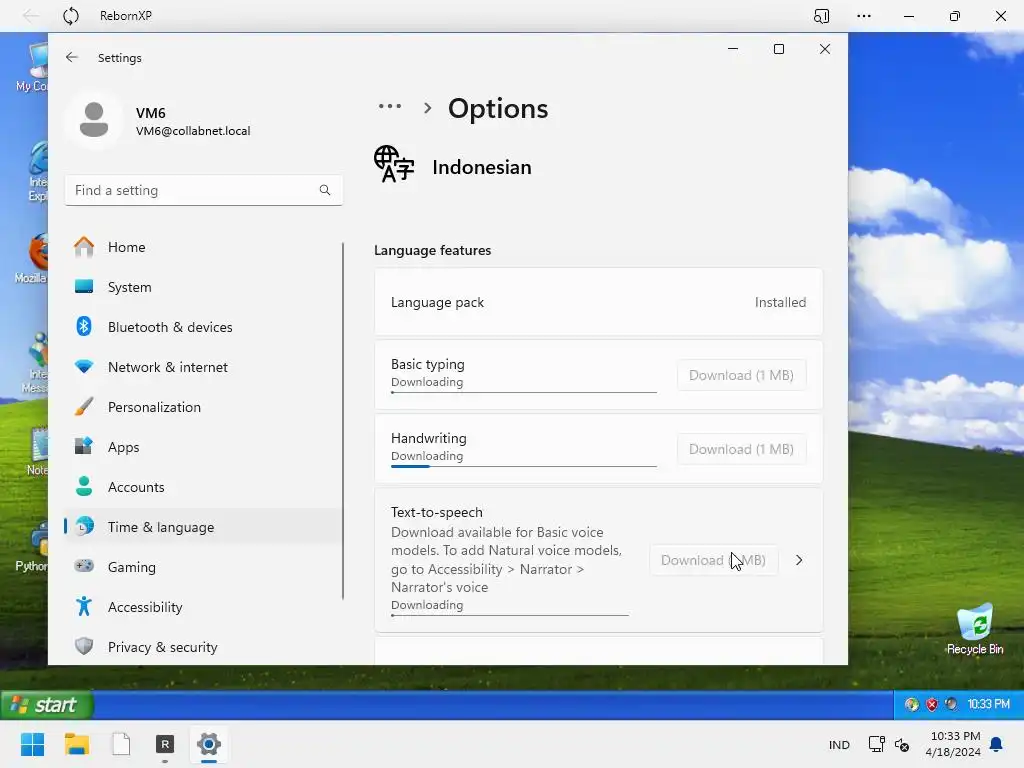
Task: Expand the breadcrumb ellipsis menu
Action: (x=390, y=106)
